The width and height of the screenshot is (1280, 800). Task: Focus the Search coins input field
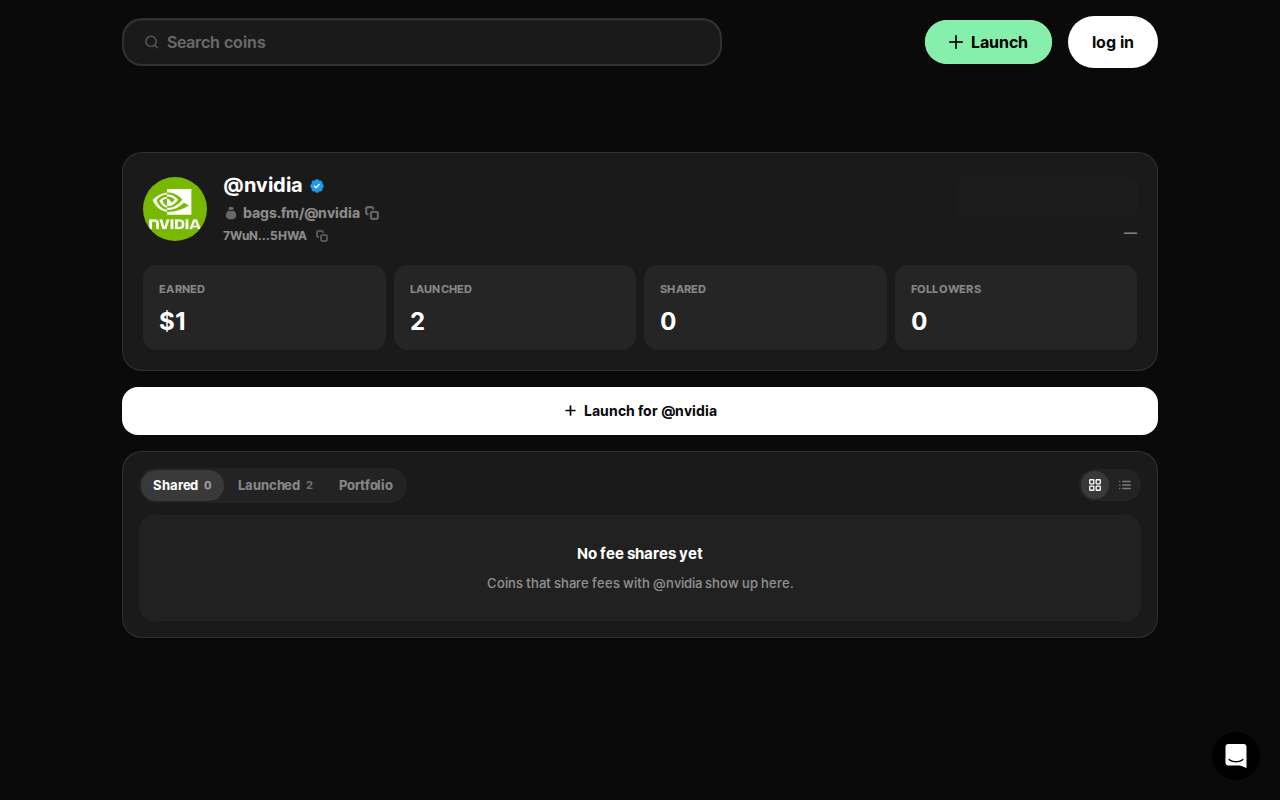coord(422,42)
